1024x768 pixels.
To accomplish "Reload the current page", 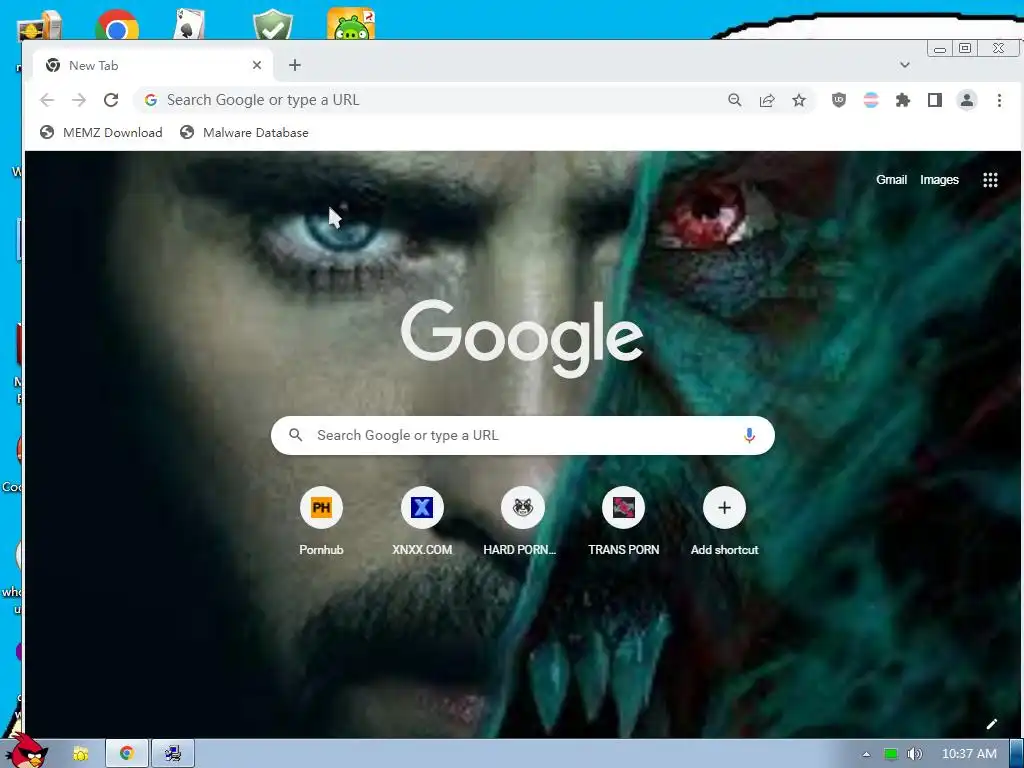I will point(111,100).
